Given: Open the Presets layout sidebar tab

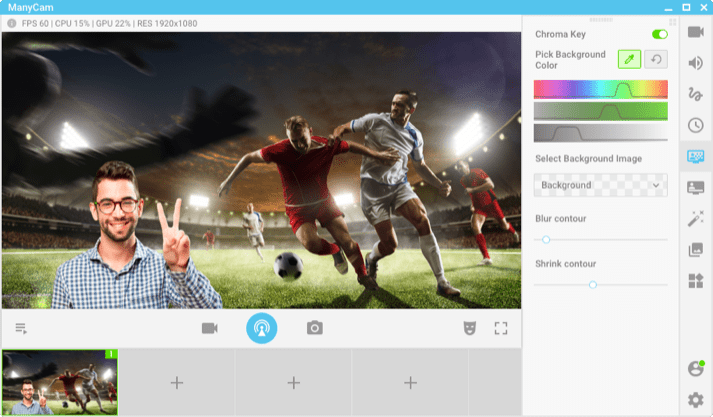Looking at the screenshot, I should pyautogui.click(x=696, y=281).
